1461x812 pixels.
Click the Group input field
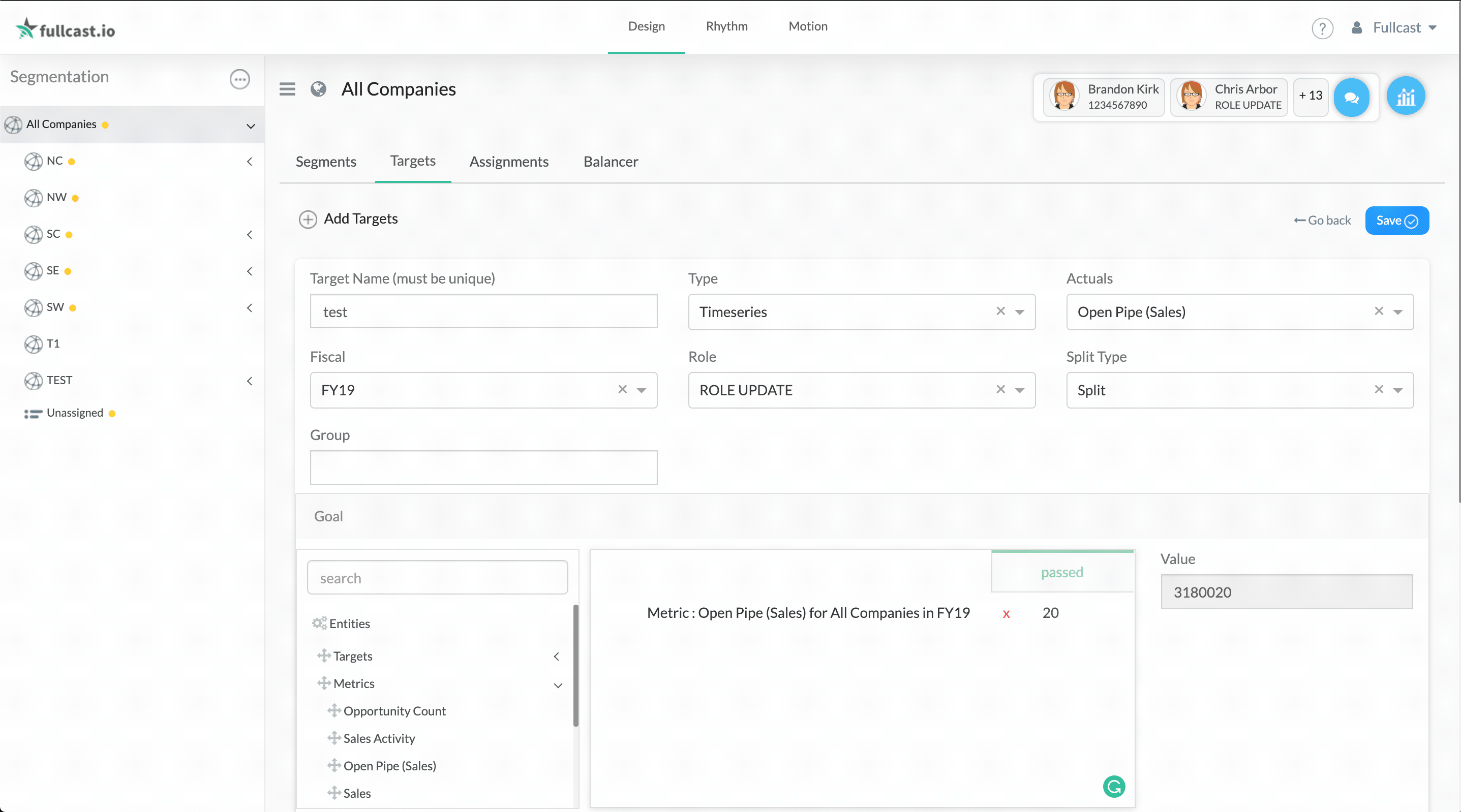(x=483, y=467)
